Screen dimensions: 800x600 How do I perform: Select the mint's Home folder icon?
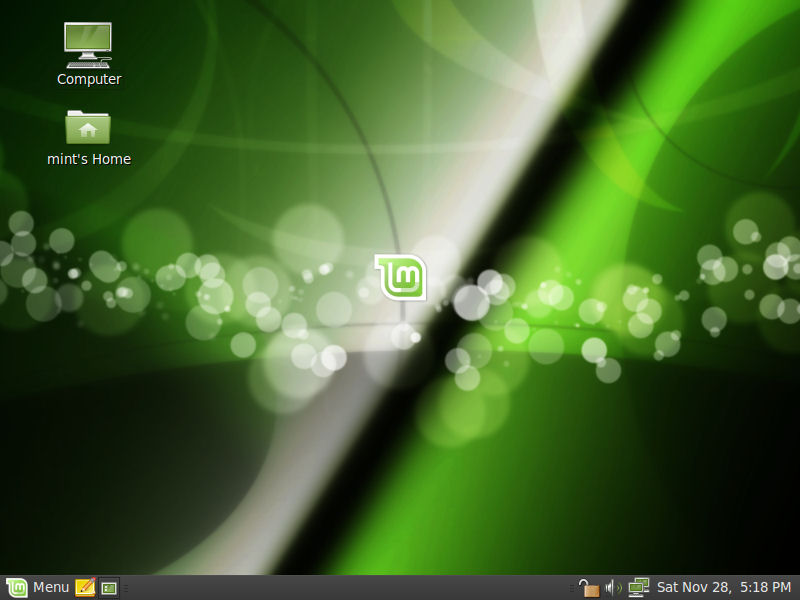coord(88,127)
